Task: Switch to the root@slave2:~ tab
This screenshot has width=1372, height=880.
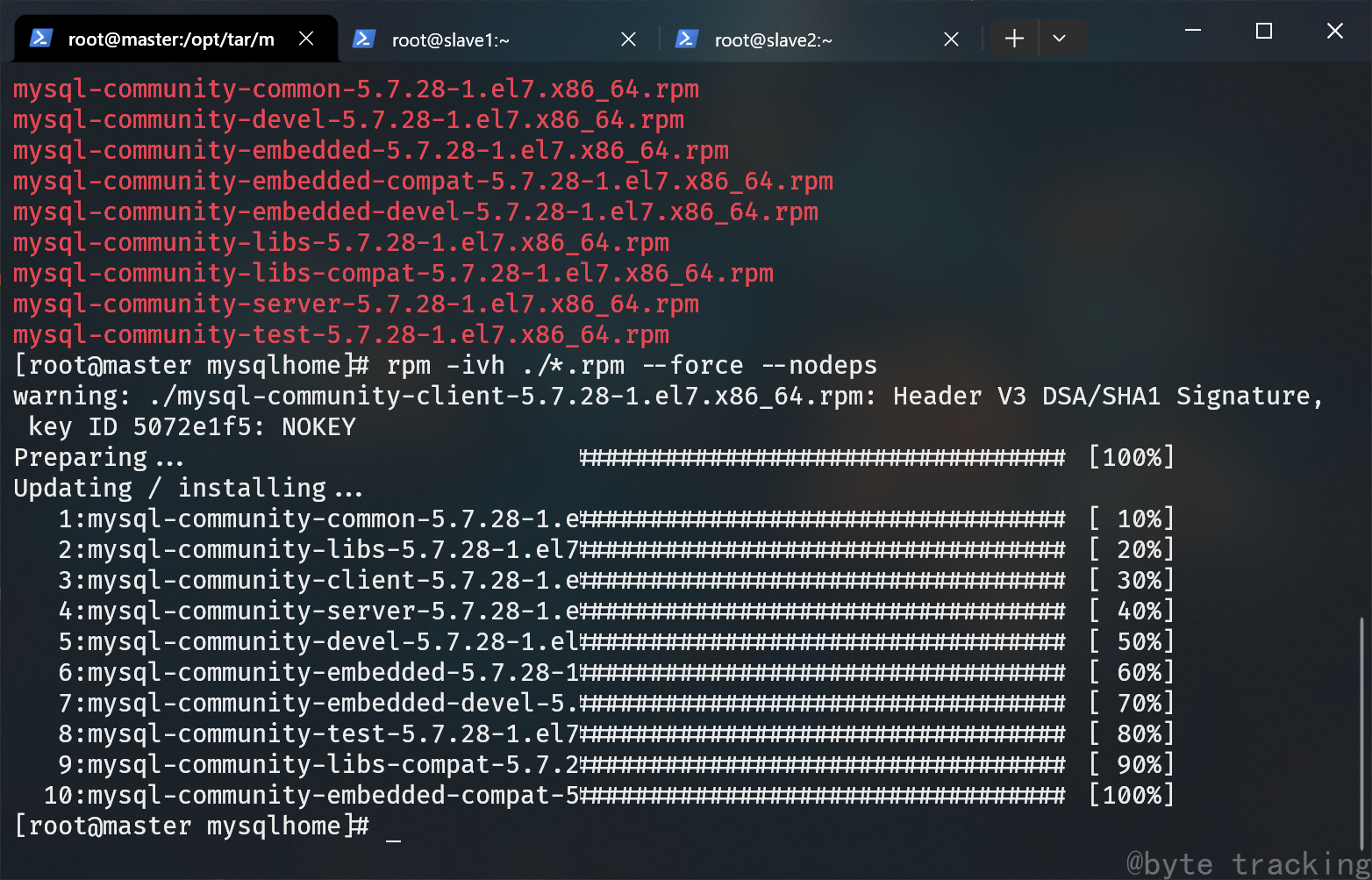Action: [819, 39]
